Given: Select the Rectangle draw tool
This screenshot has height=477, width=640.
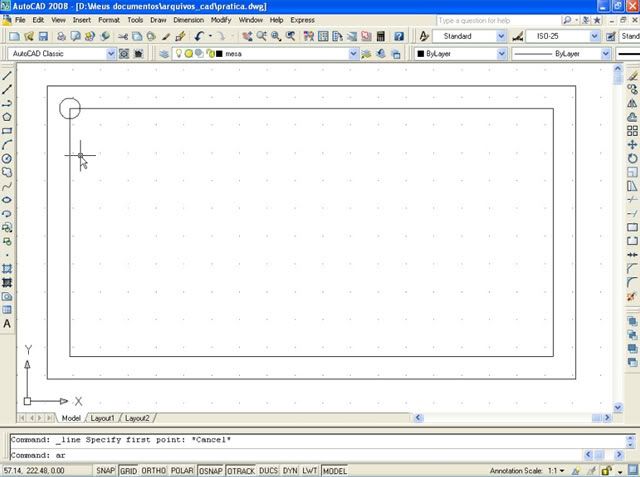Looking at the screenshot, I should (7, 130).
